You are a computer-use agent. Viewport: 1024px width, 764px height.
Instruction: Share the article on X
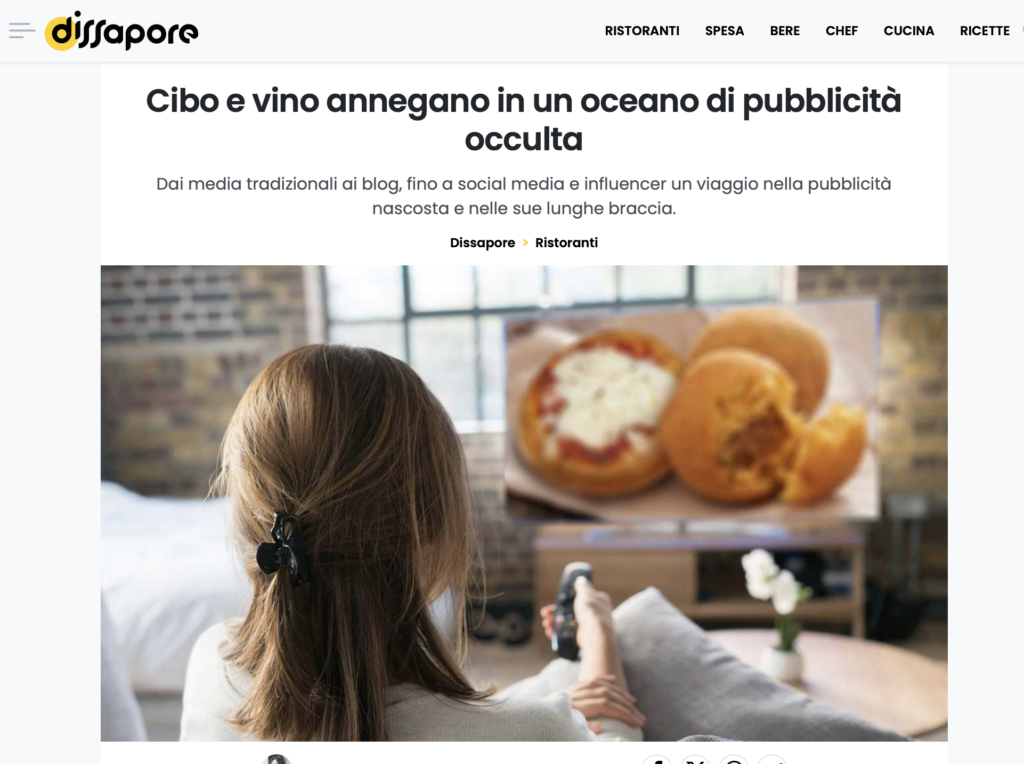coord(696,761)
